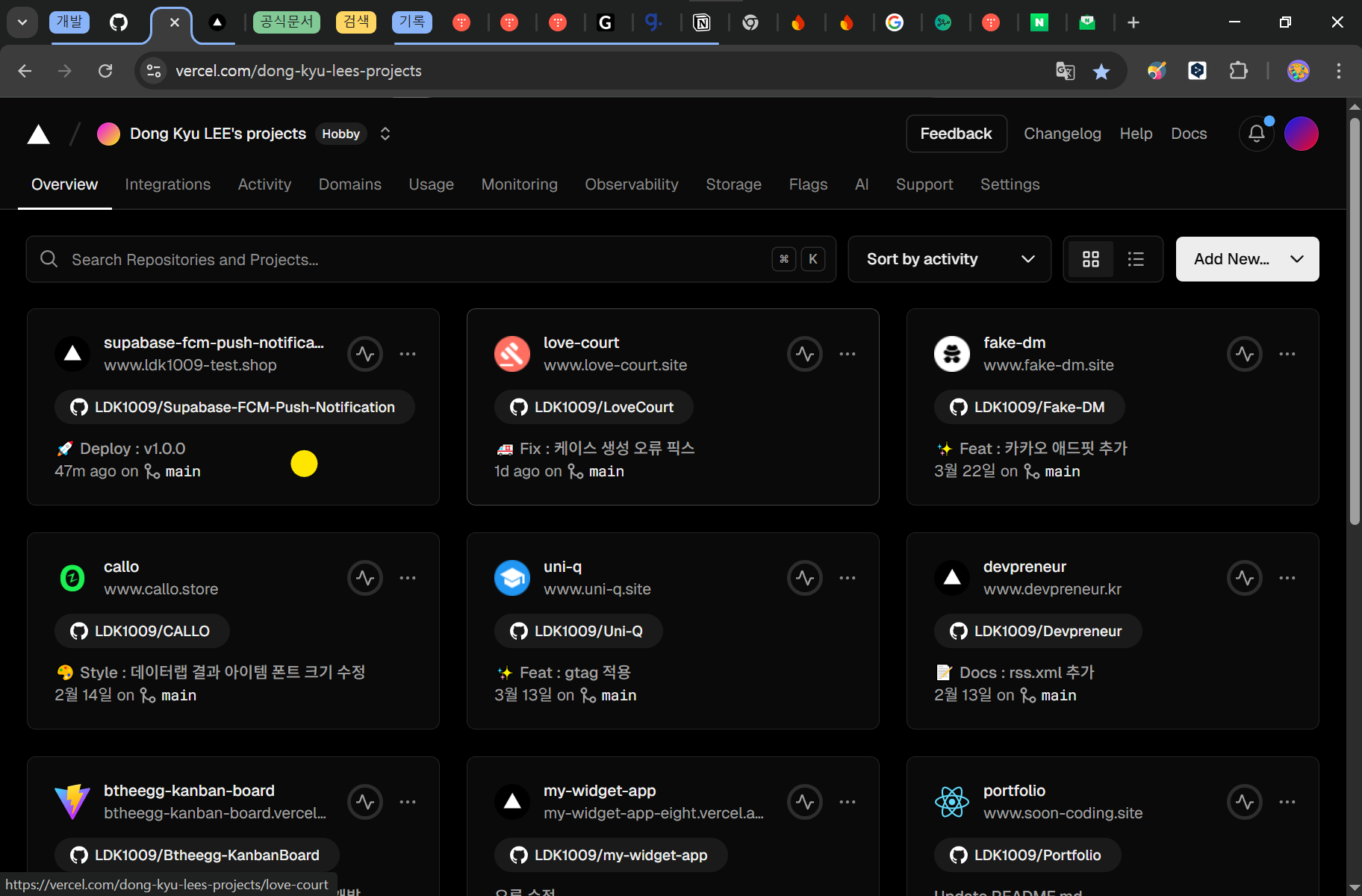Open activity graph for supabase-fcm-push-notifica project
This screenshot has width=1362, height=896.
(x=365, y=354)
